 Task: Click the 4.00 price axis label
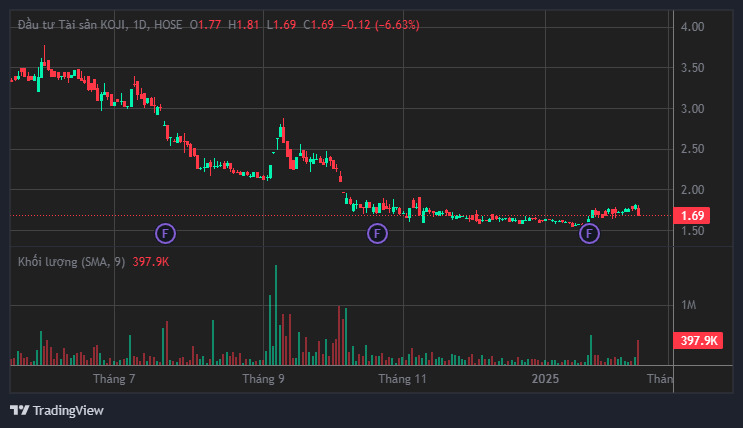click(x=692, y=27)
